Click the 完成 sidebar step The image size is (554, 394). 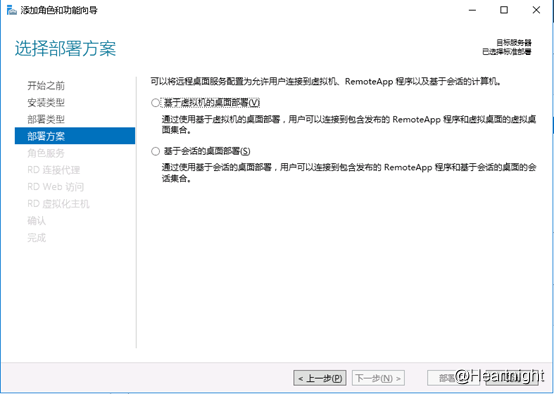point(37,238)
